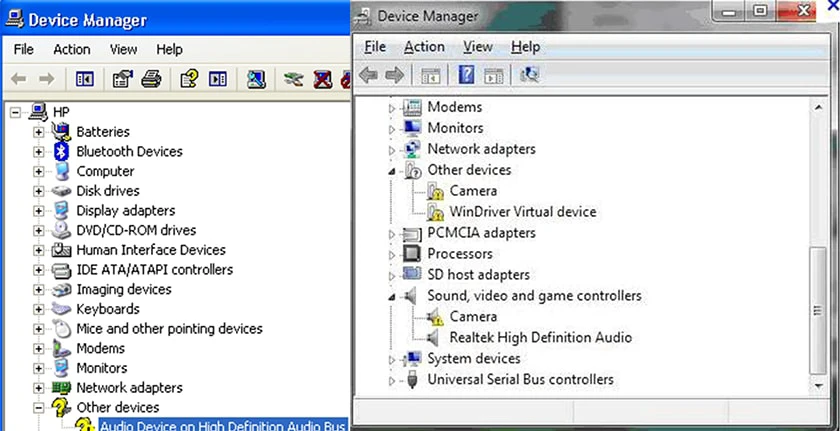840x431 pixels.
Task: Select Monitors in right window
Action: point(455,127)
